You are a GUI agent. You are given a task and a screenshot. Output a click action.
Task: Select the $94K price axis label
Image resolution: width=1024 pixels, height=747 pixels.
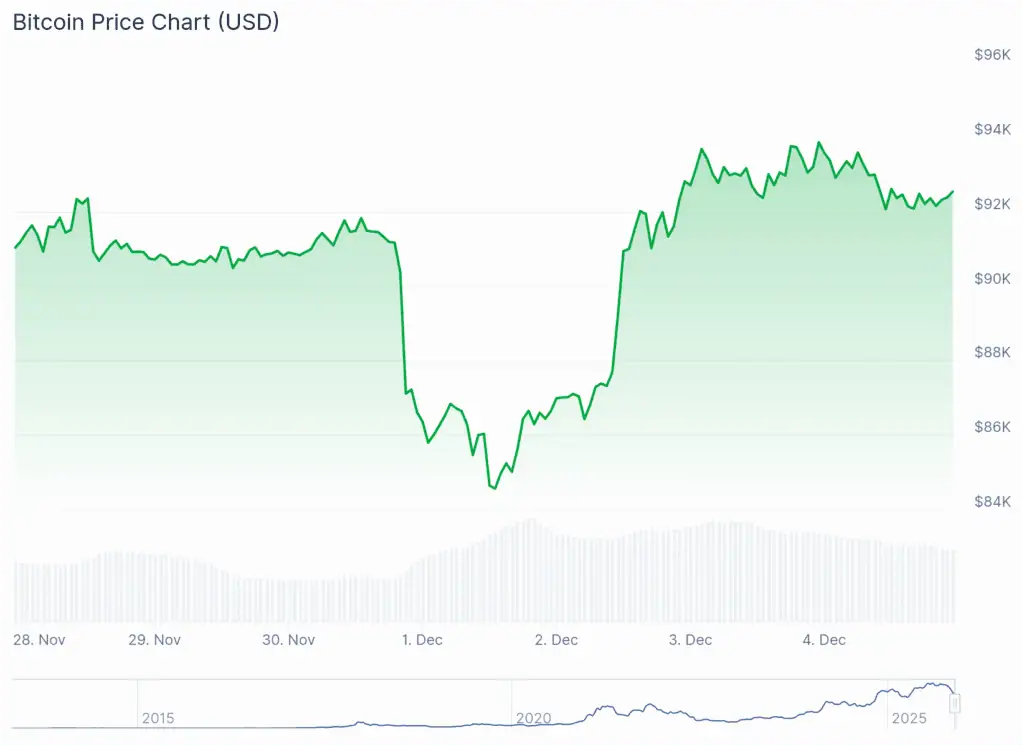[x=992, y=129]
